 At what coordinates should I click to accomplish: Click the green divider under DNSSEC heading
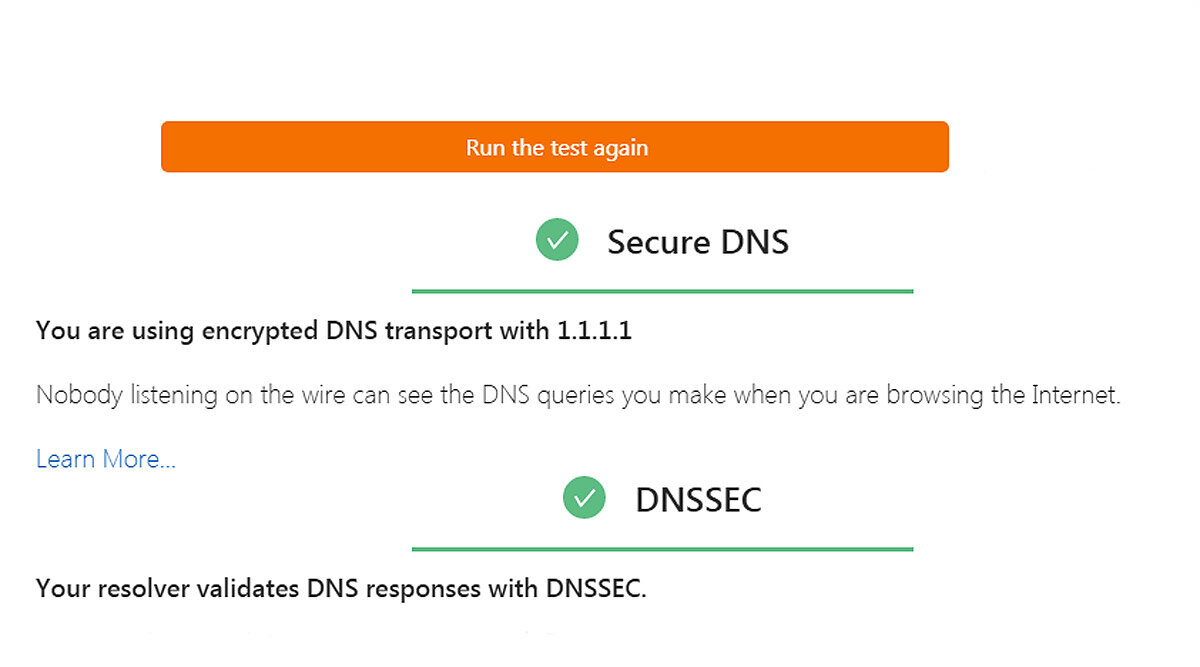662,549
